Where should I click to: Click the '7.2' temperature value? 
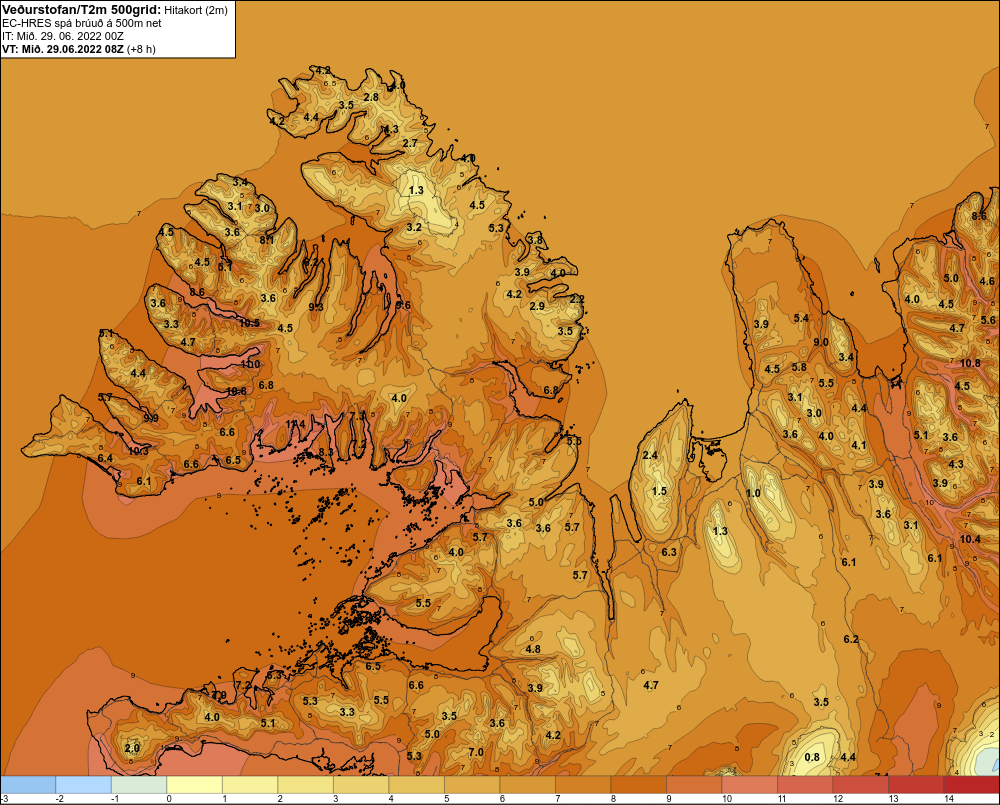coord(244,685)
